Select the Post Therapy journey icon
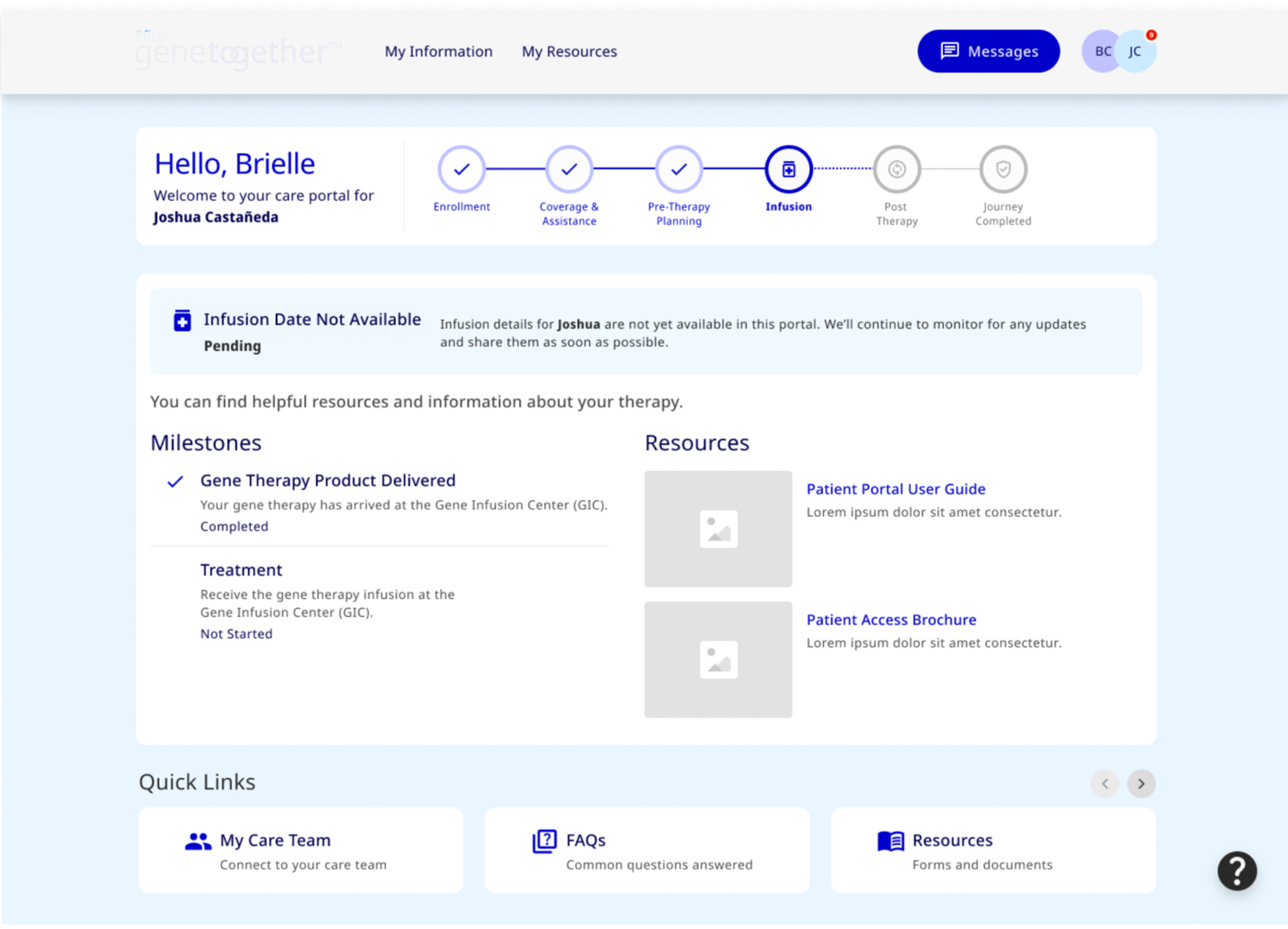 tap(896, 170)
